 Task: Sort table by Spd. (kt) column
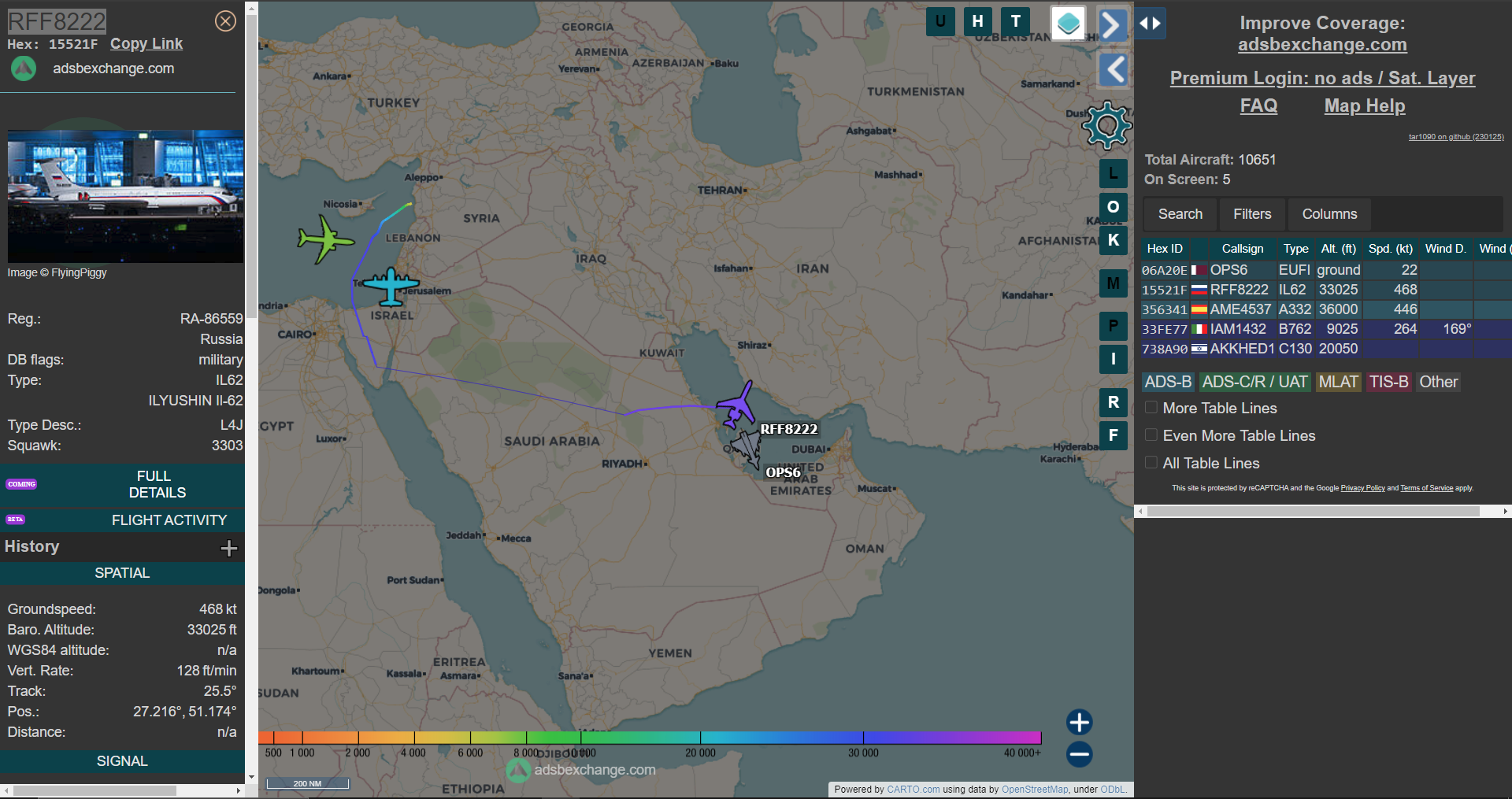pos(1391,249)
